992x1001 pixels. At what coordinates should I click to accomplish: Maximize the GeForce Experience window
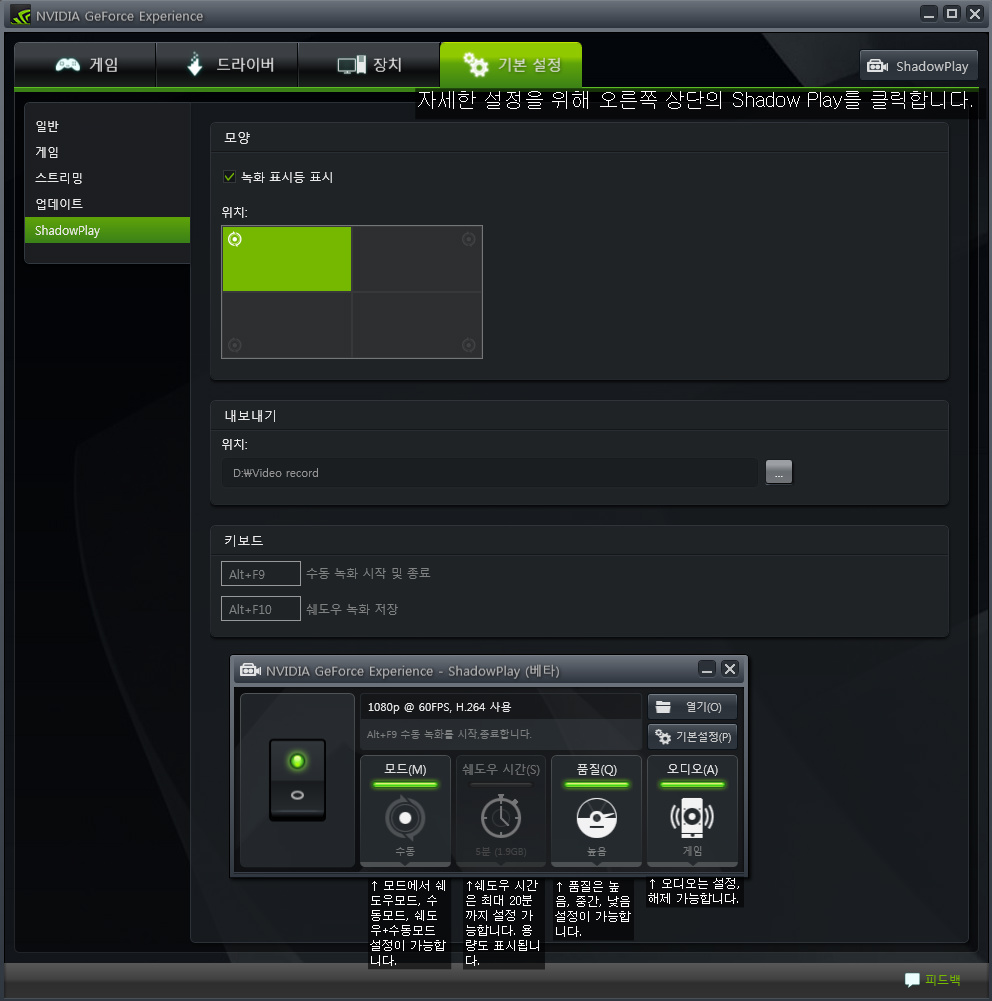952,13
